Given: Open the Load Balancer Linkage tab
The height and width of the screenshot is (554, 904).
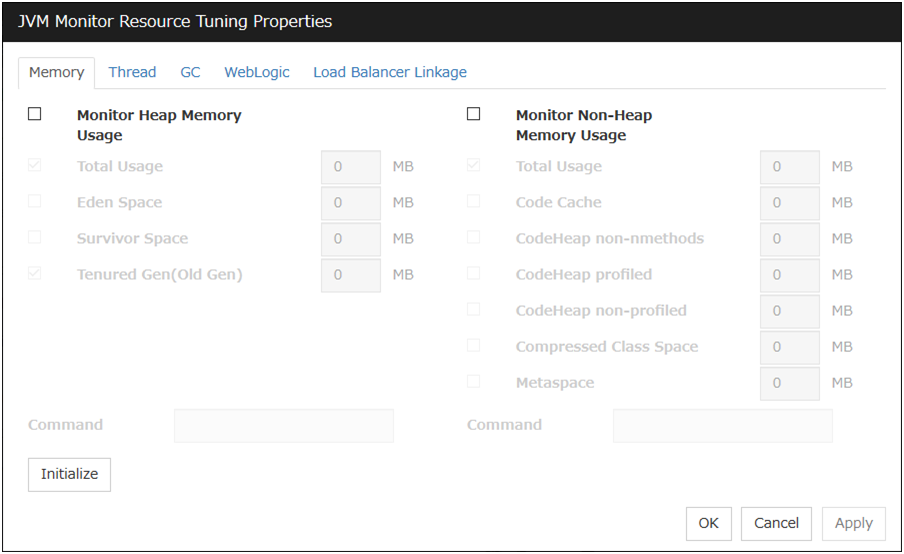Looking at the screenshot, I should [x=390, y=72].
